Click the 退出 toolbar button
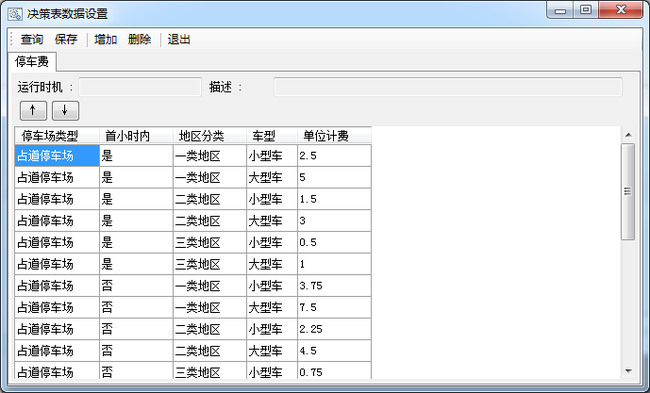 [179, 39]
